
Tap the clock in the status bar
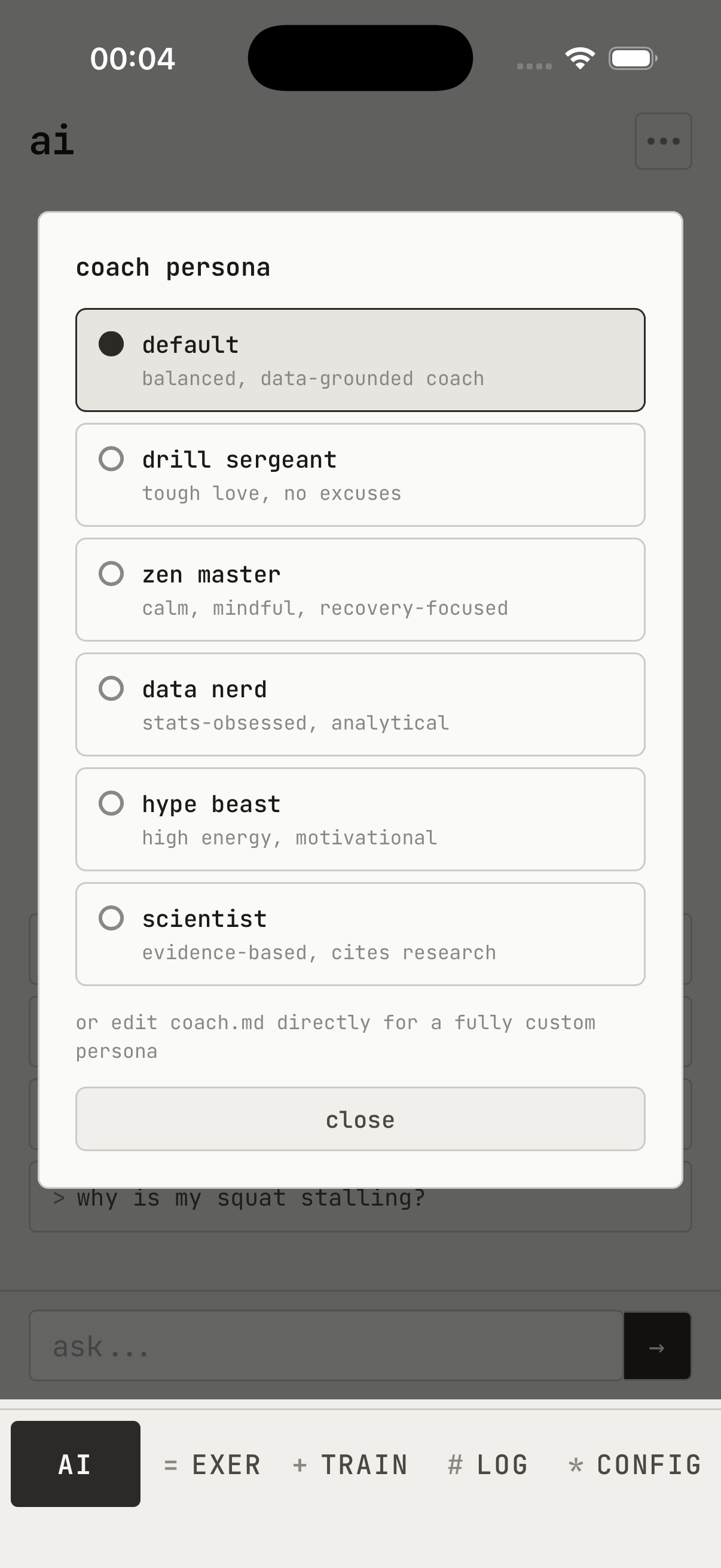pos(133,59)
